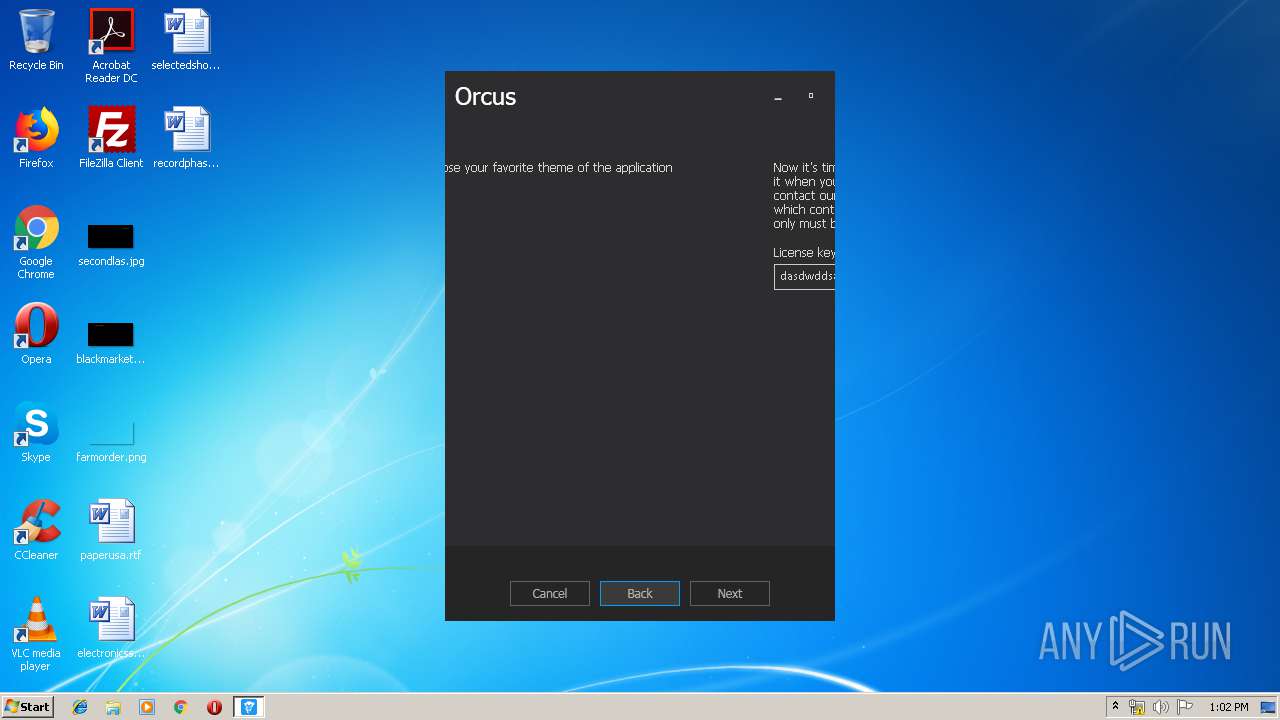Launch CCleaner desktop shortcut

36,530
